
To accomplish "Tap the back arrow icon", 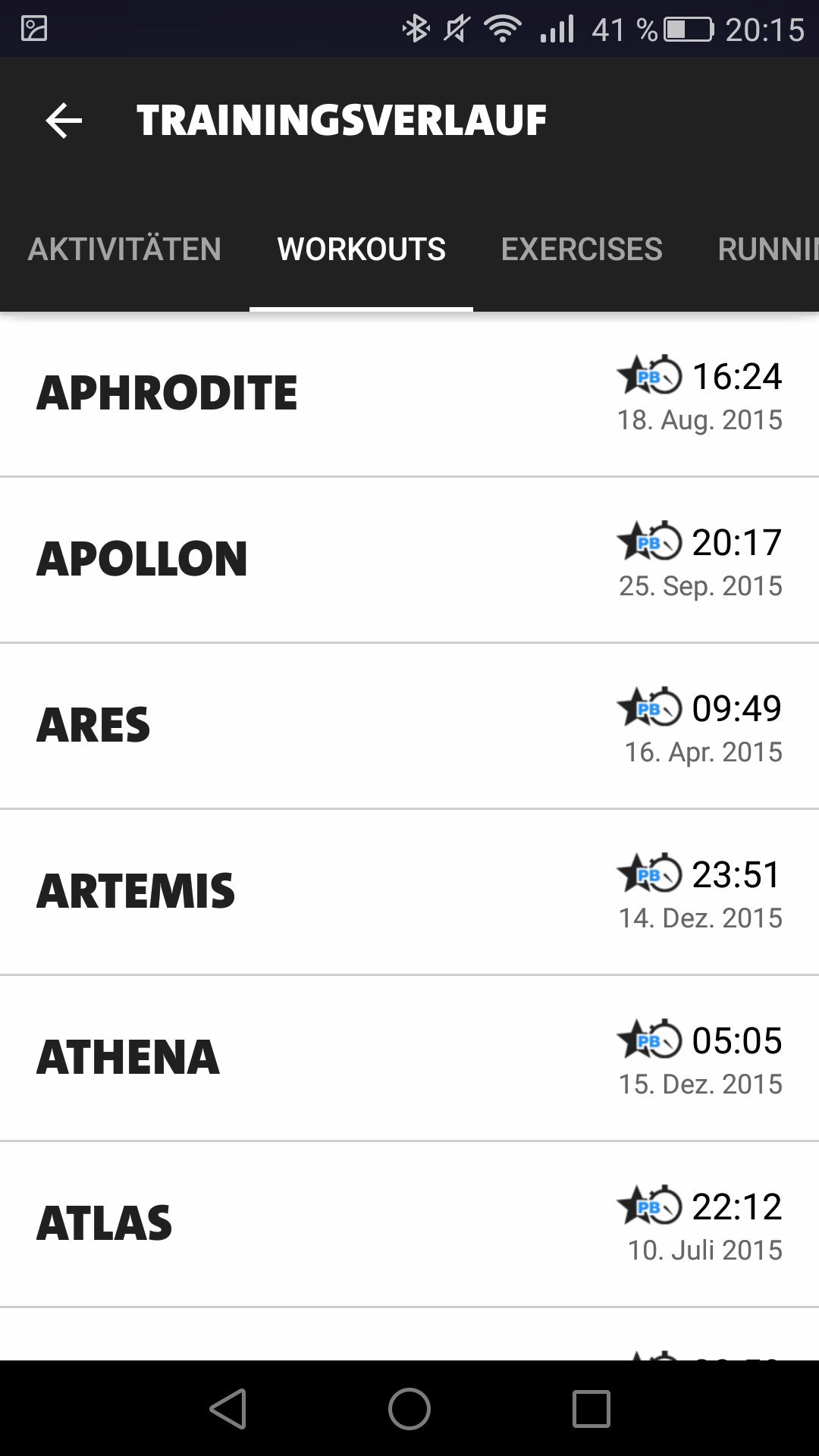I will pos(64,121).
